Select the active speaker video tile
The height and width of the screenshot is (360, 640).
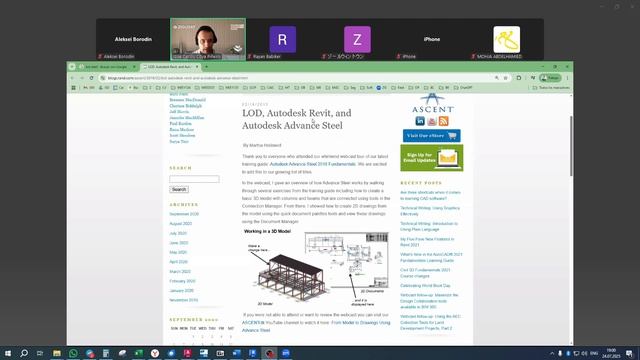click(208, 40)
